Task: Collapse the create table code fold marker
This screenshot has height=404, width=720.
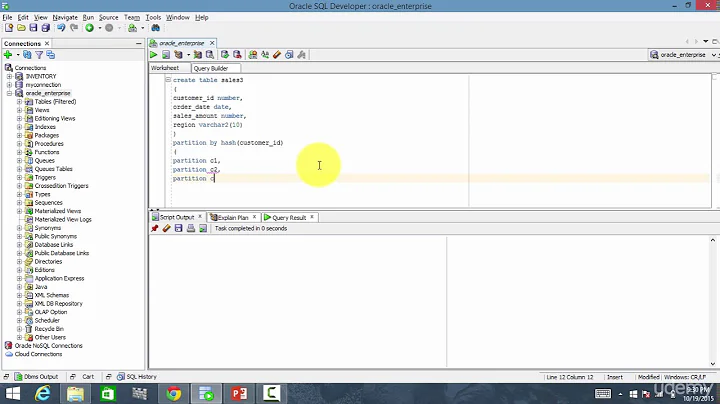Action: click(168, 79)
